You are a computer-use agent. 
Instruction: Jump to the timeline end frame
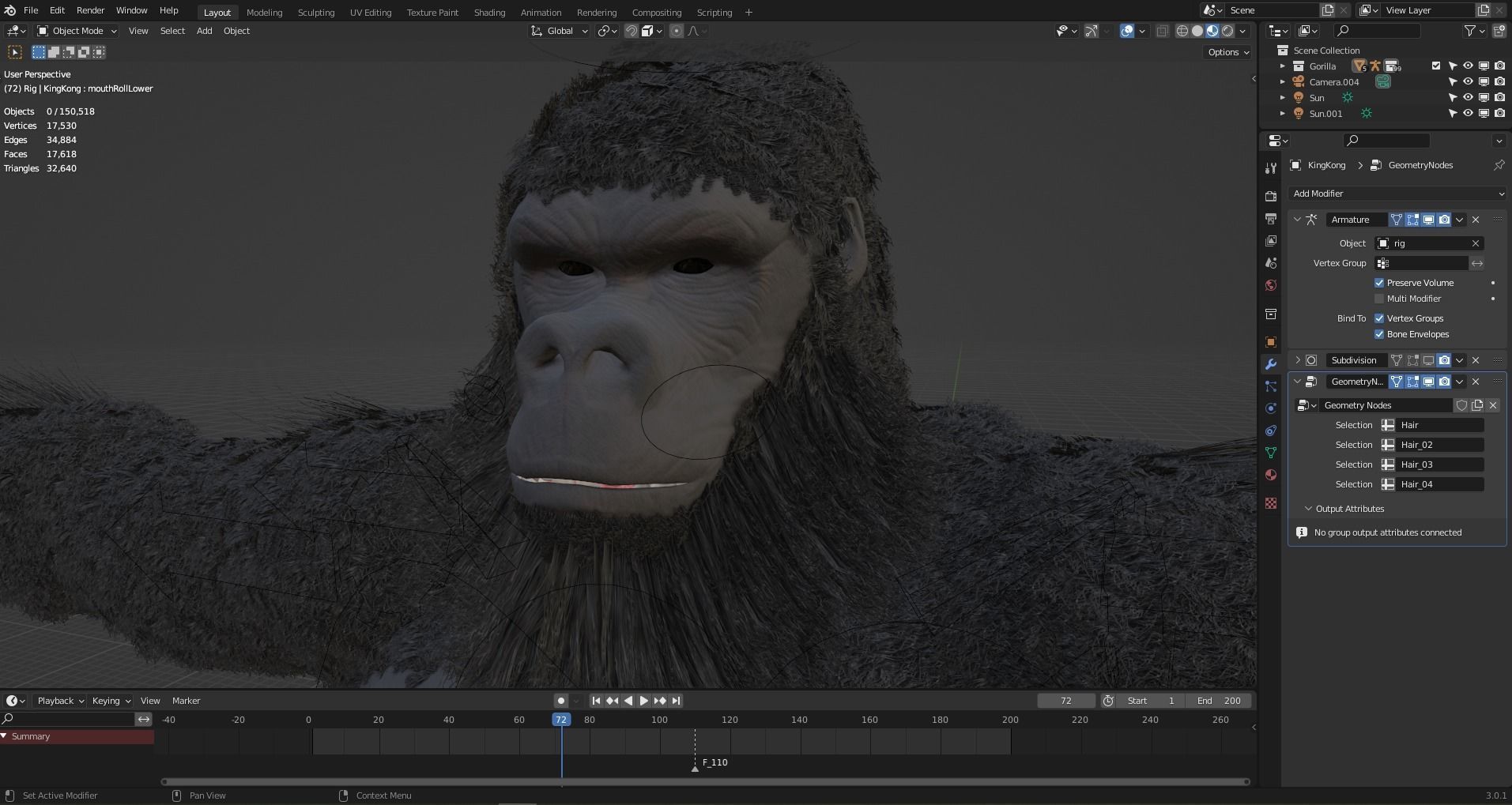click(x=677, y=701)
